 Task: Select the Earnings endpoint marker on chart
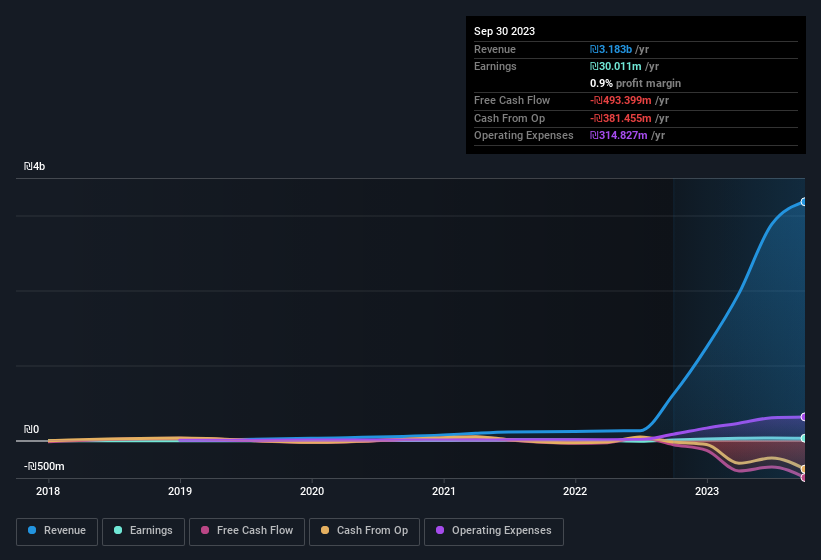tap(804, 439)
